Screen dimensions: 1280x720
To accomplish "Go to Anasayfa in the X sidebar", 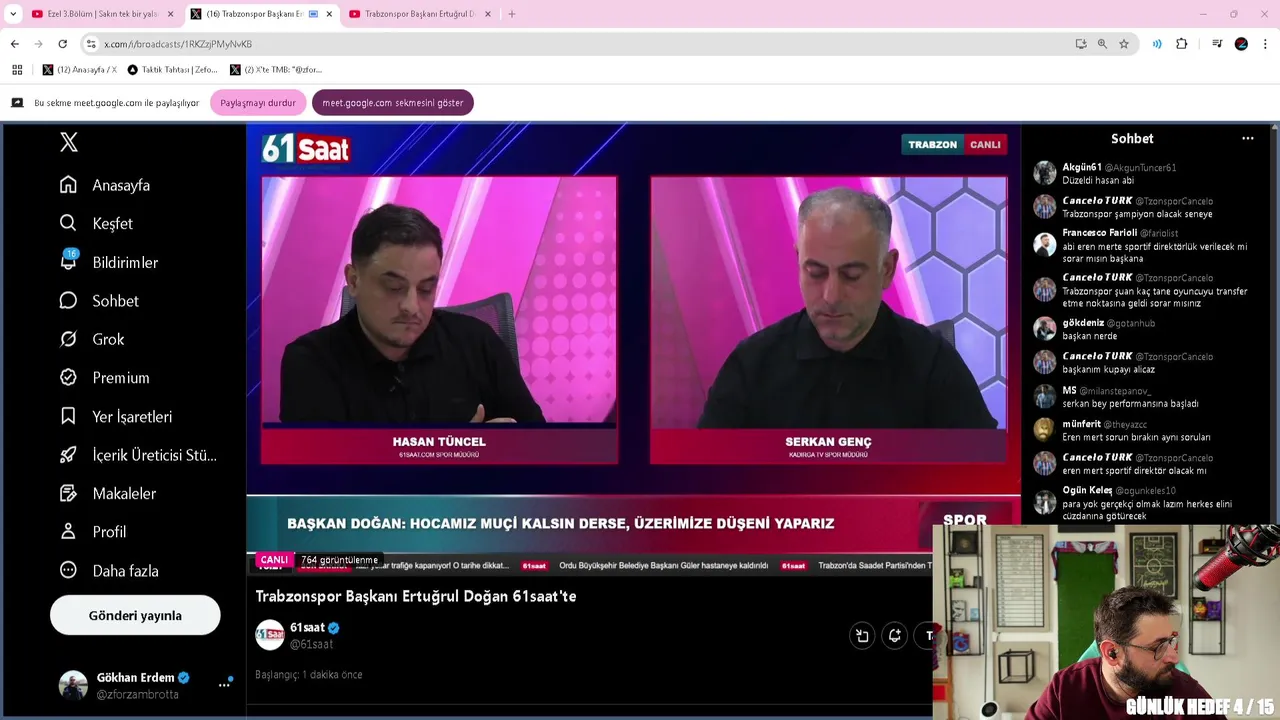I will coord(105,185).
